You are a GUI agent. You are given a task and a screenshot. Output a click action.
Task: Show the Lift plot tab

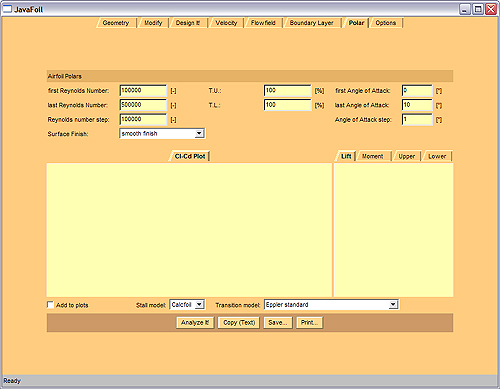pos(346,156)
